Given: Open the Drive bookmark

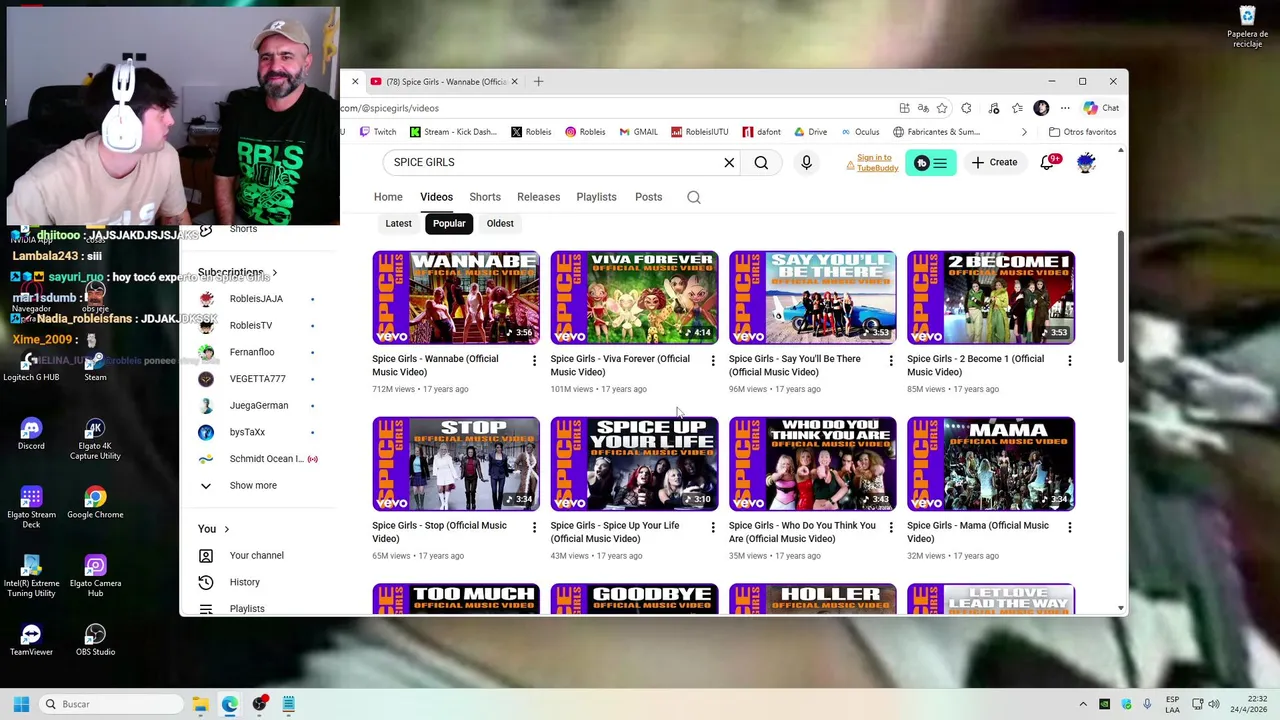Looking at the screenshot, I should [811, 132].
